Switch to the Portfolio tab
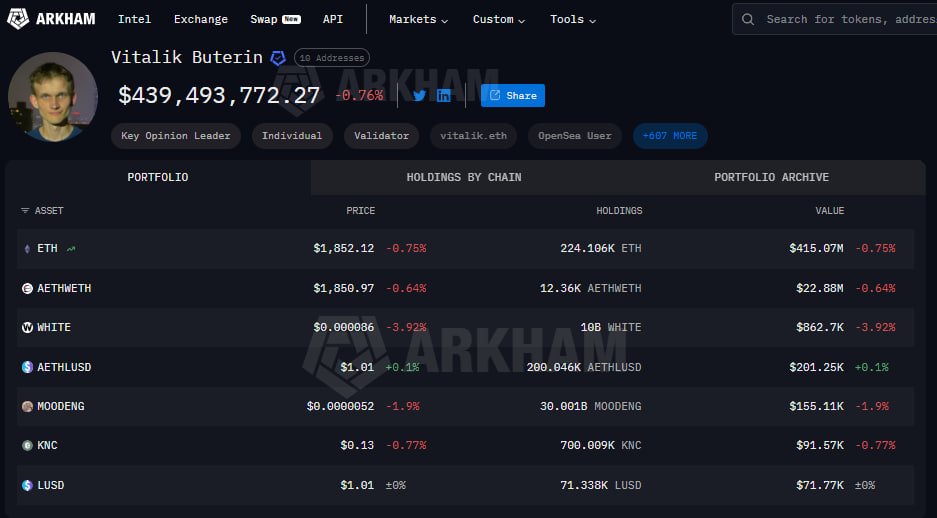This screenshot has height=518, width=937. click(158, 177)
